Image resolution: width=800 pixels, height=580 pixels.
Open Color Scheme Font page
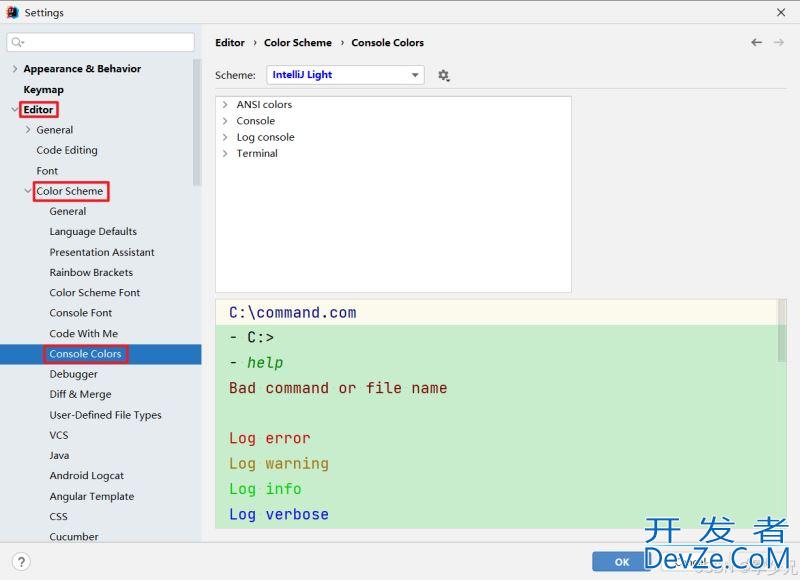(x=95, y=293)
